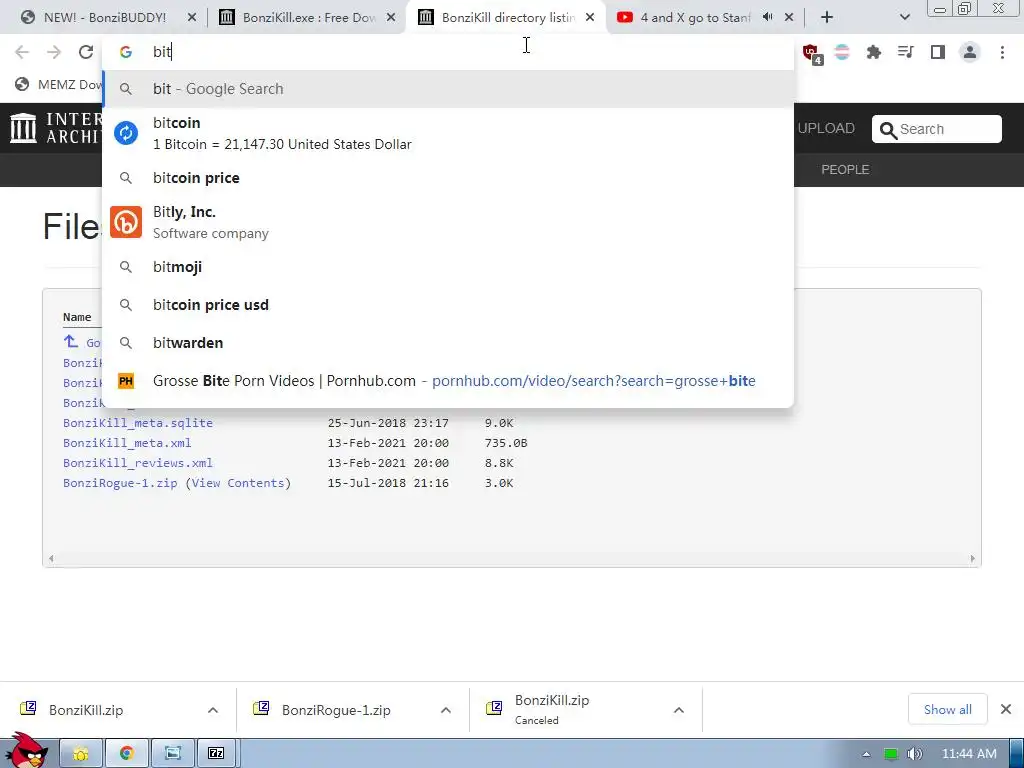Close the downloads bar
1024x768 pixels.
coord(1006,709)
